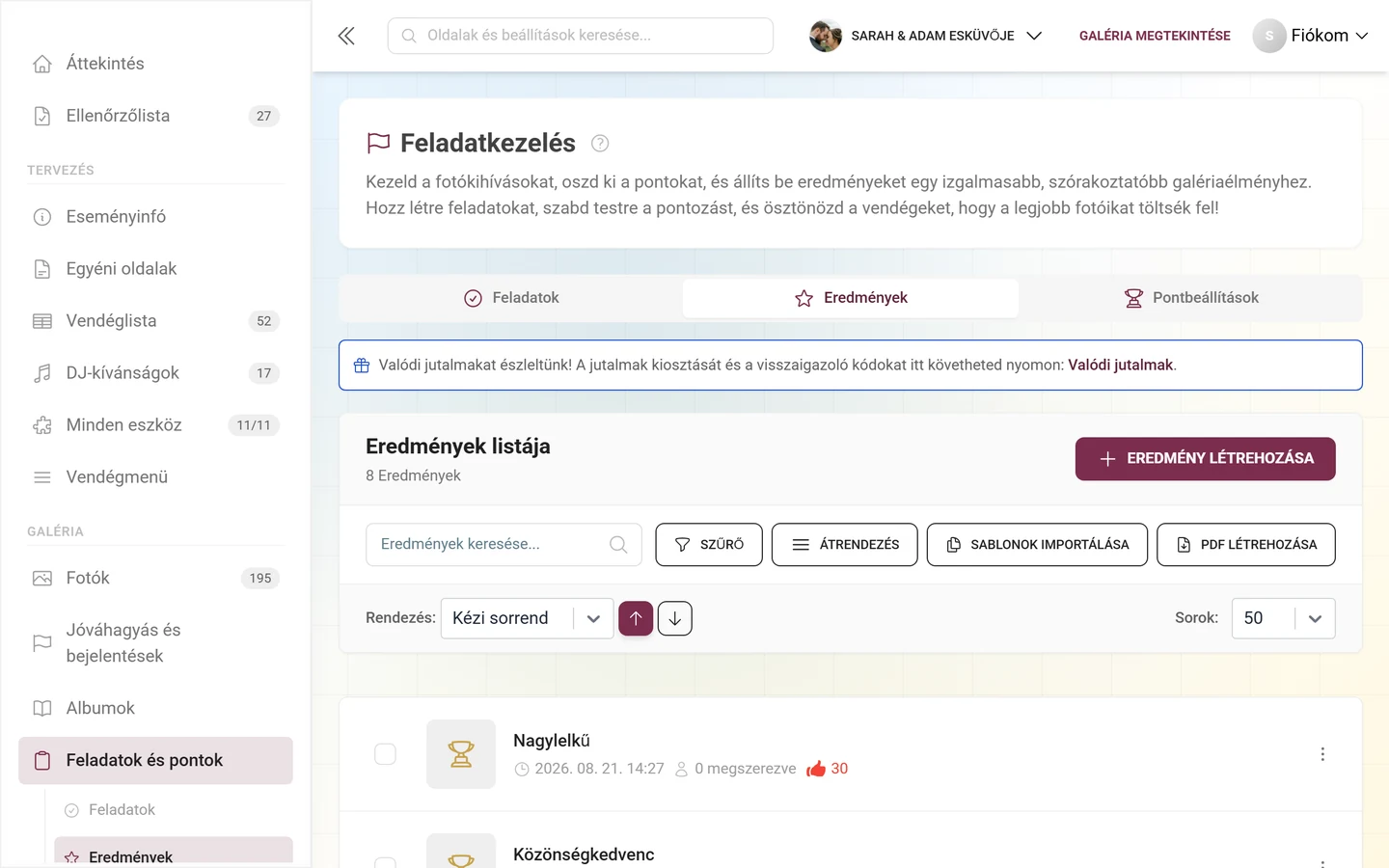1389x868 pixels.
Task: Click the Jóváhagyás és bejelentések flag icon
Action: 42,643
